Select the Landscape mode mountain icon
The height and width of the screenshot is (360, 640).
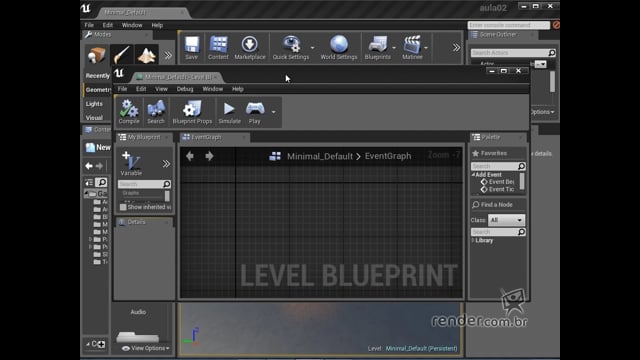click(x=147, y=55)
